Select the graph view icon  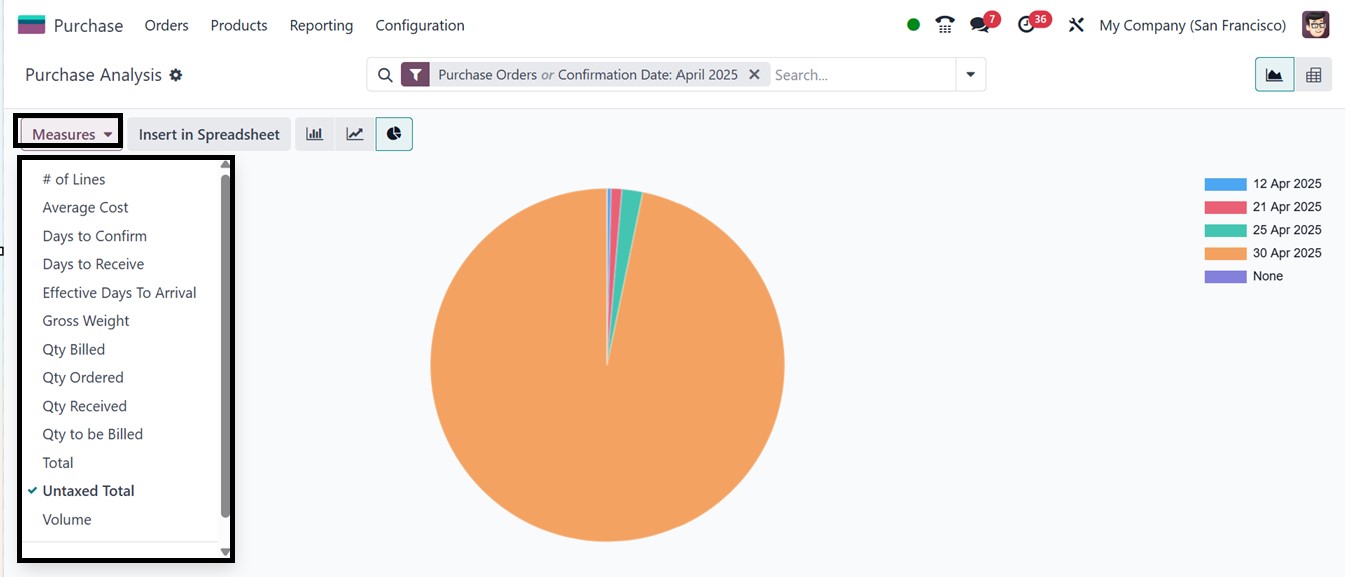(x=1273, y=74)
